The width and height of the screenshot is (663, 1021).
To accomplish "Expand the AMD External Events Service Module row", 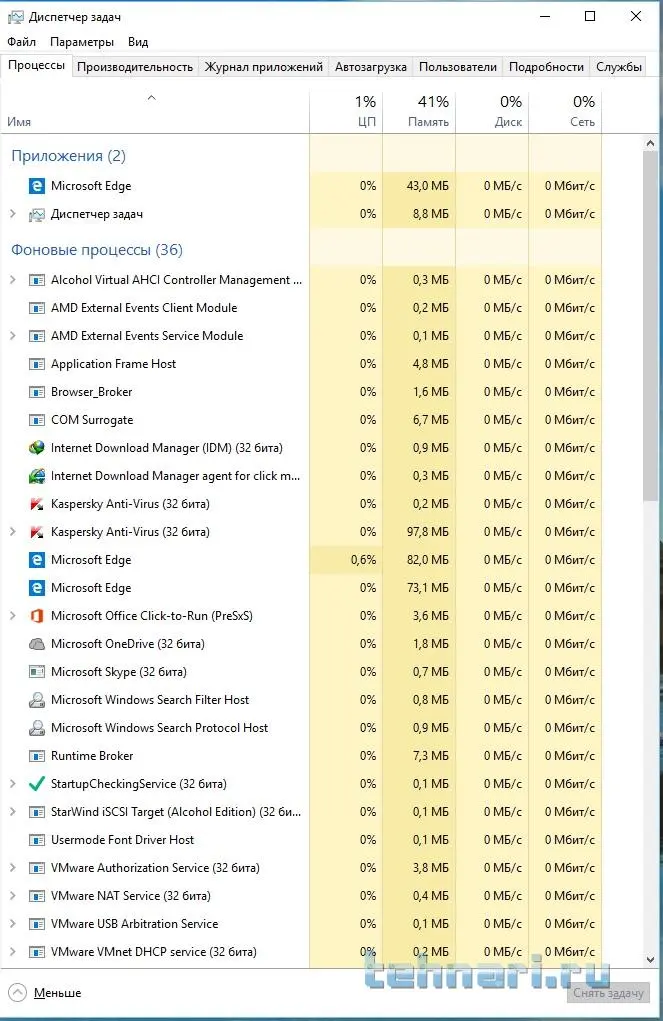I will click(13, 336).
